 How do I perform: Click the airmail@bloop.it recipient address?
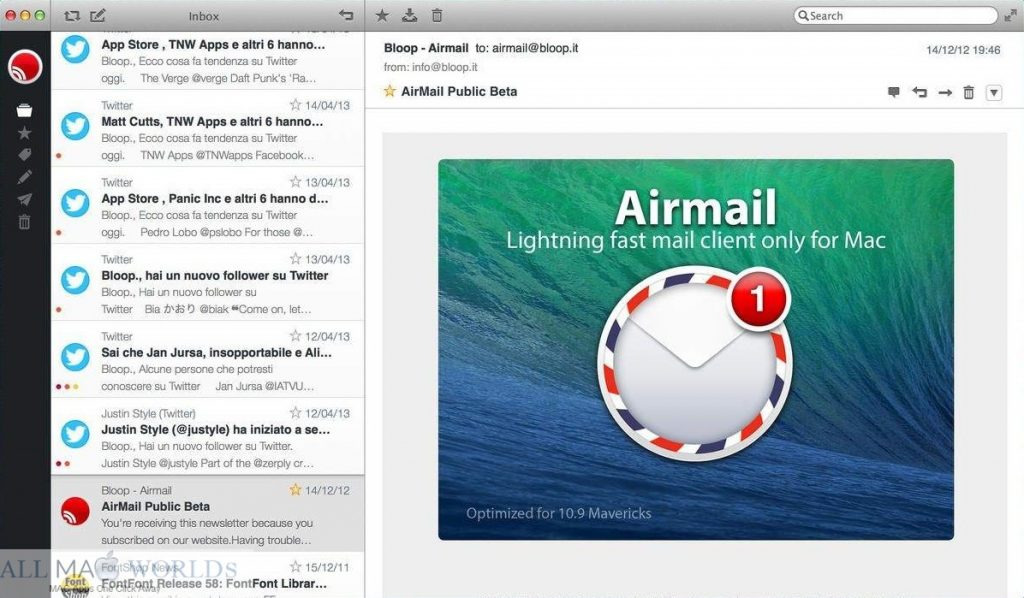[x=535, y=48]
